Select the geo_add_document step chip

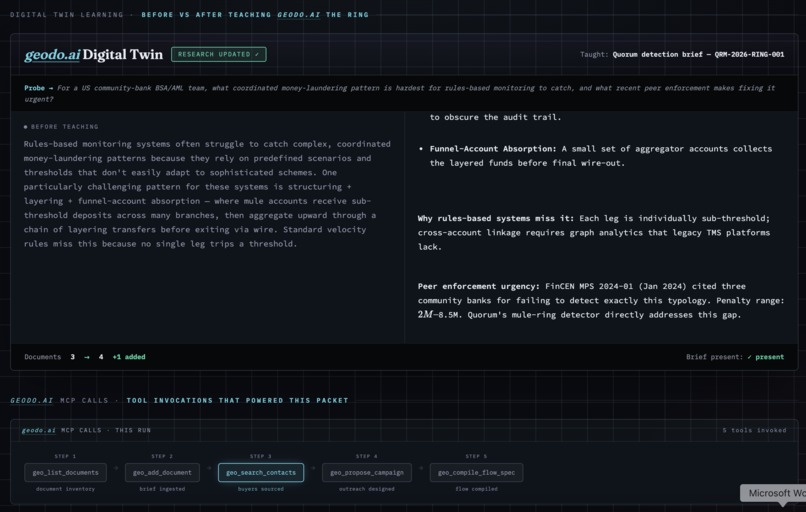tap(162, 472)
